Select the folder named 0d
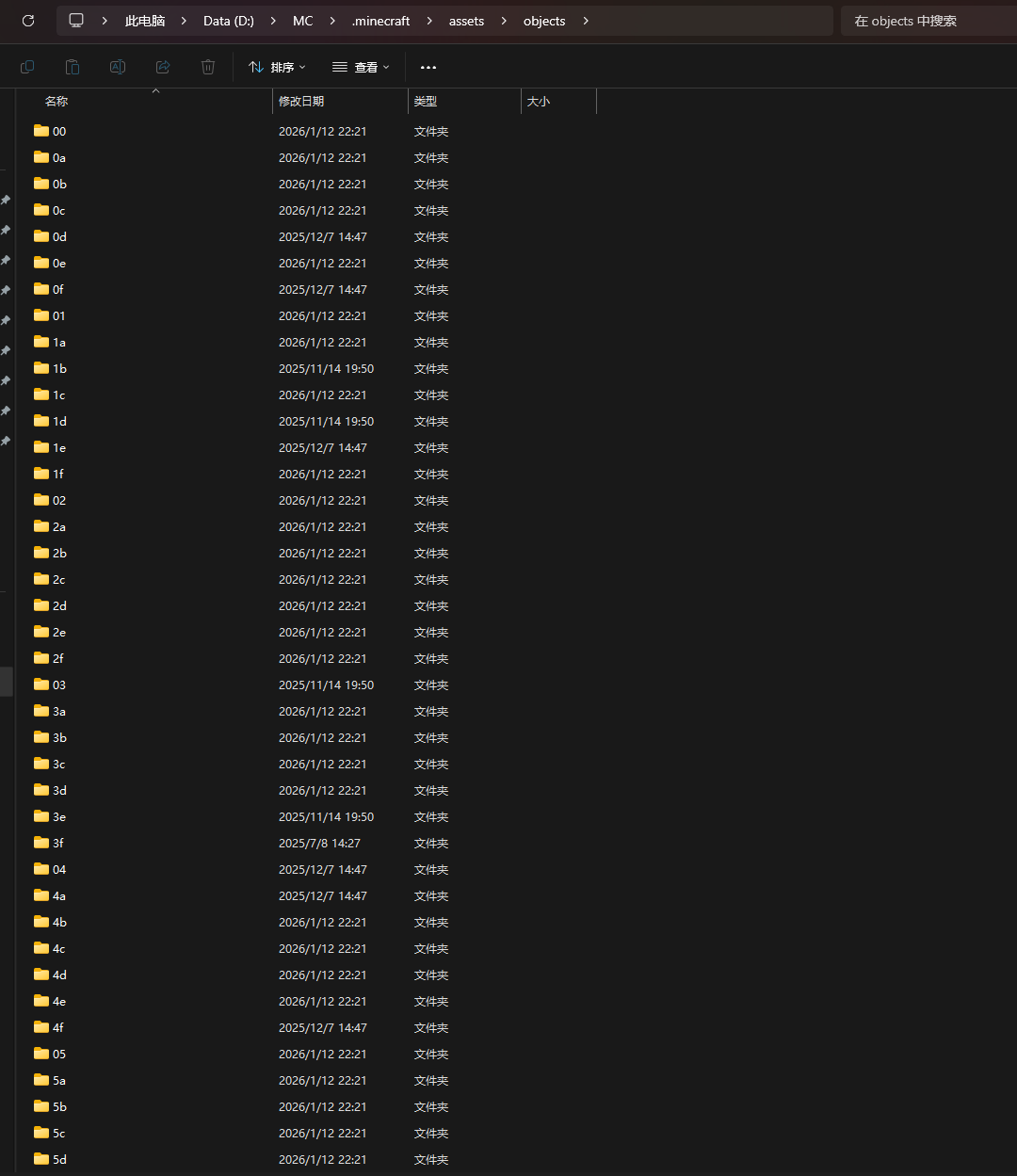This screenshot has height=1176, width=1017. click(59, 236)
